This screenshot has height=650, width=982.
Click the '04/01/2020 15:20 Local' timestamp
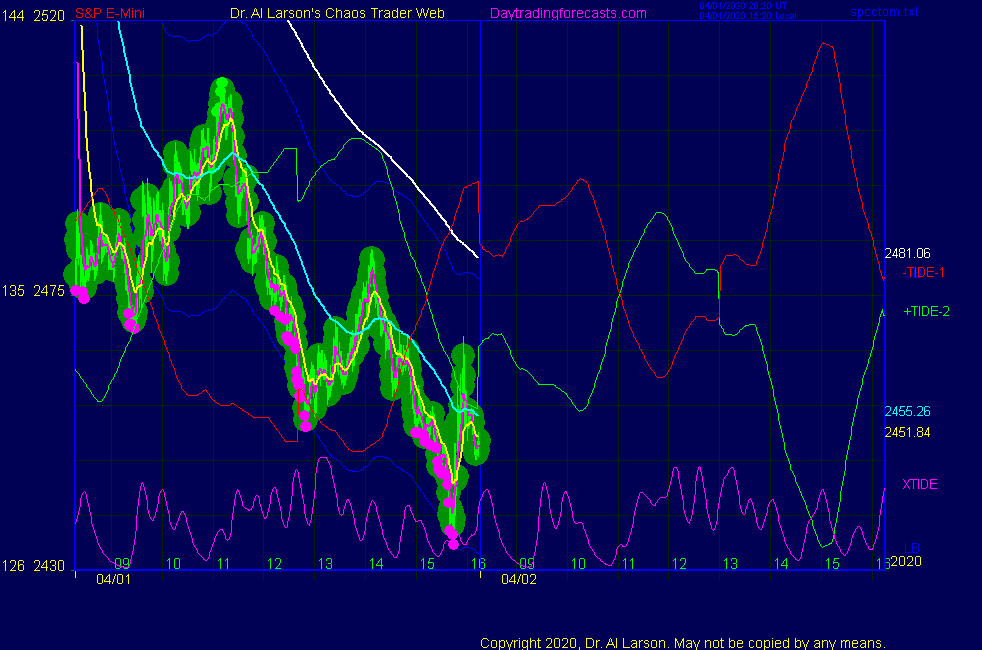click(748, 16)
